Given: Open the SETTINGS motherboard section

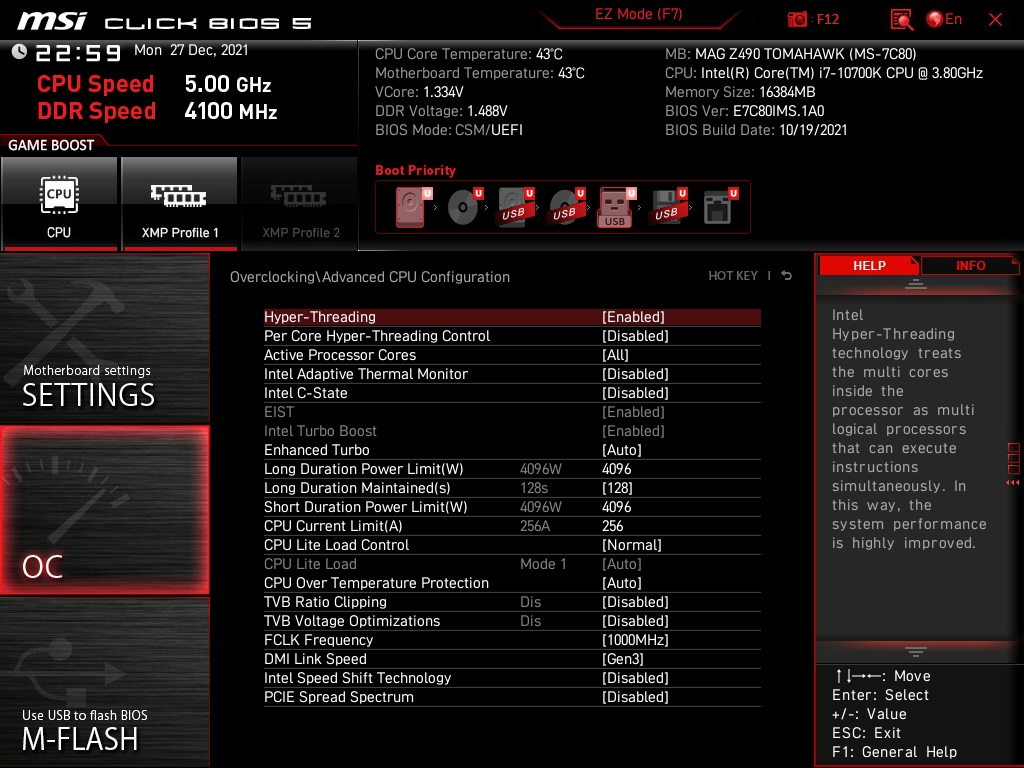Looking at the screenshot, I should (x=105, y=339).
